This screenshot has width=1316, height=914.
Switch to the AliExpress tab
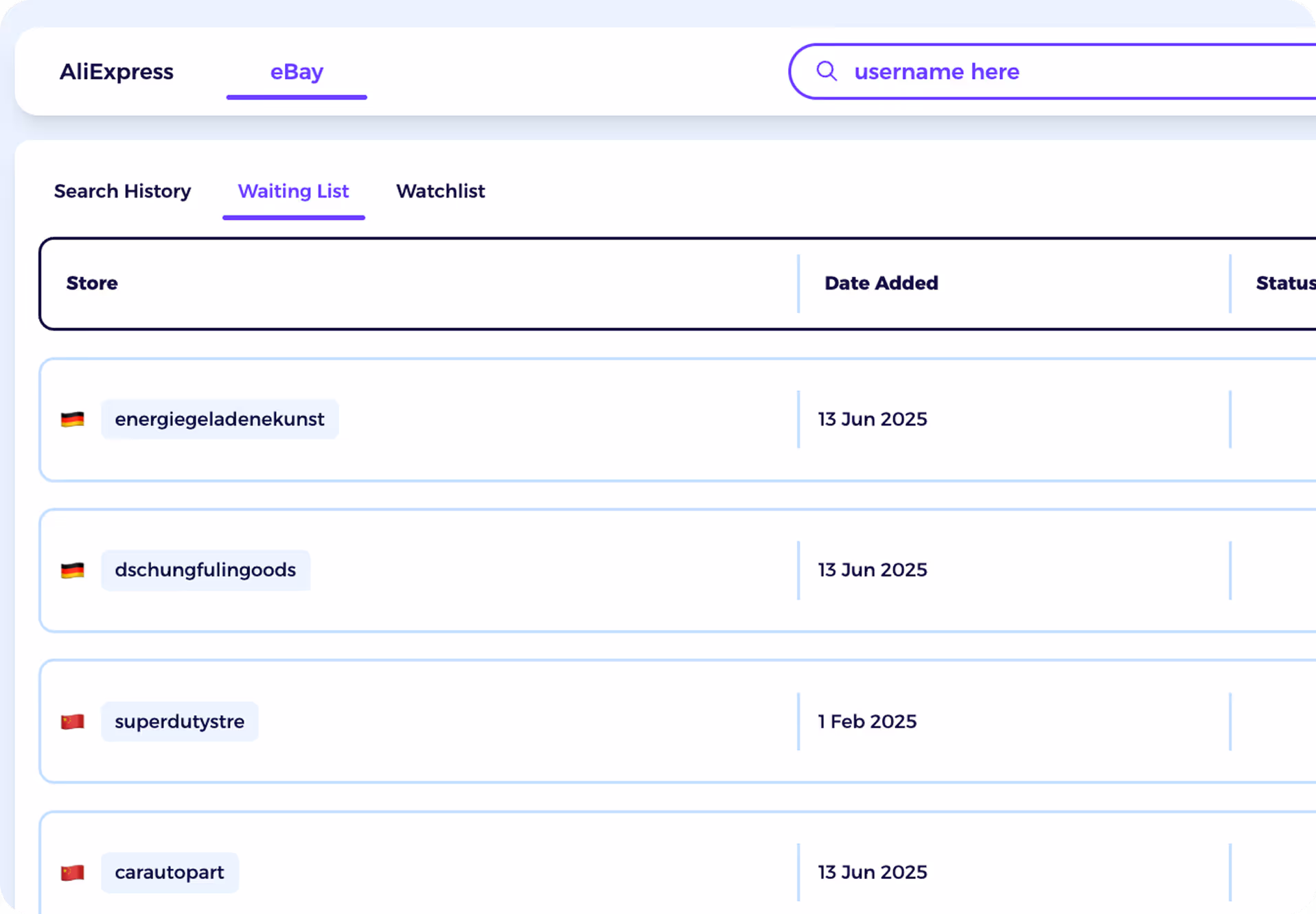(x=116, y=71)
